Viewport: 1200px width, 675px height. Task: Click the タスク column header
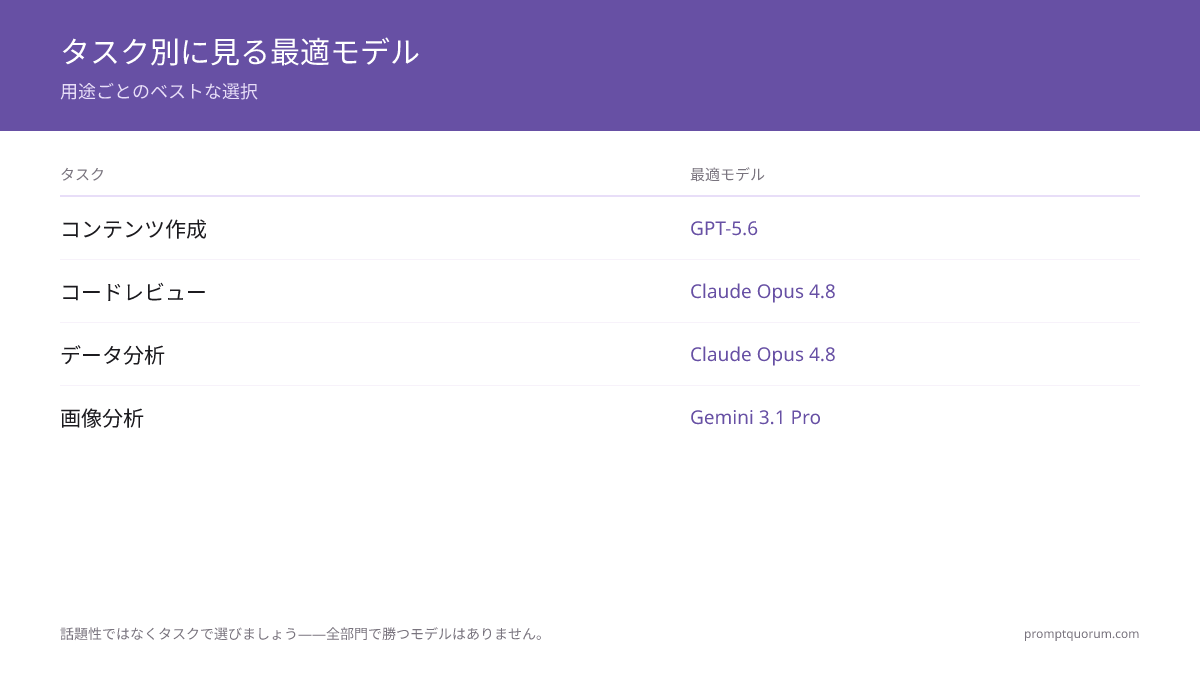click(82, 174)
